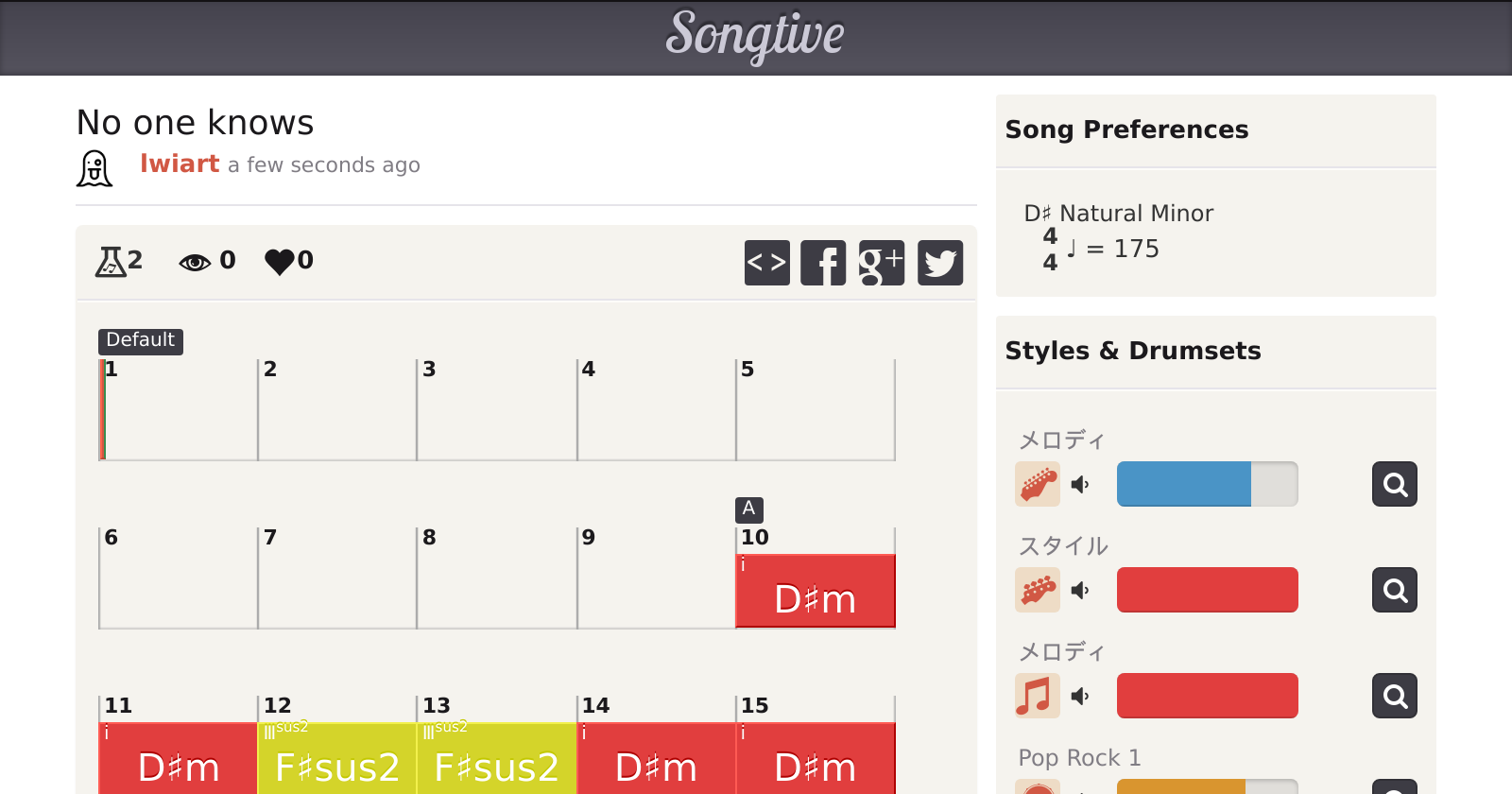Click the heart likes icon

(x=280, y=261)
